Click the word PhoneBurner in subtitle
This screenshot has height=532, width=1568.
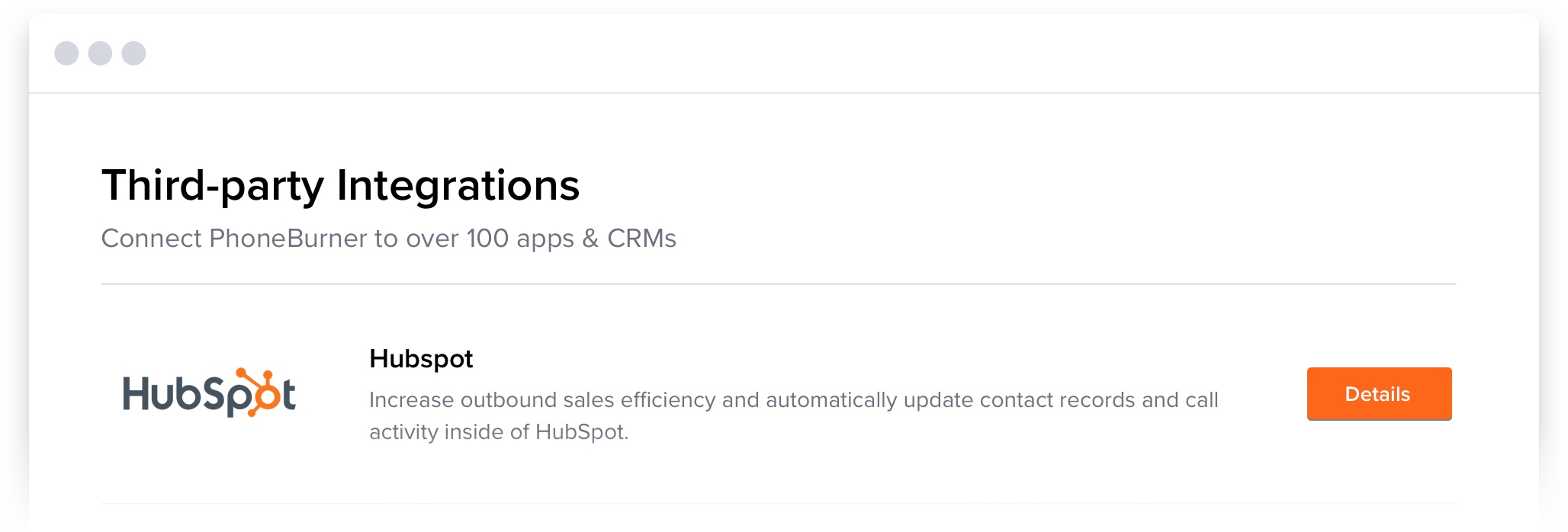tap(288, 239)
